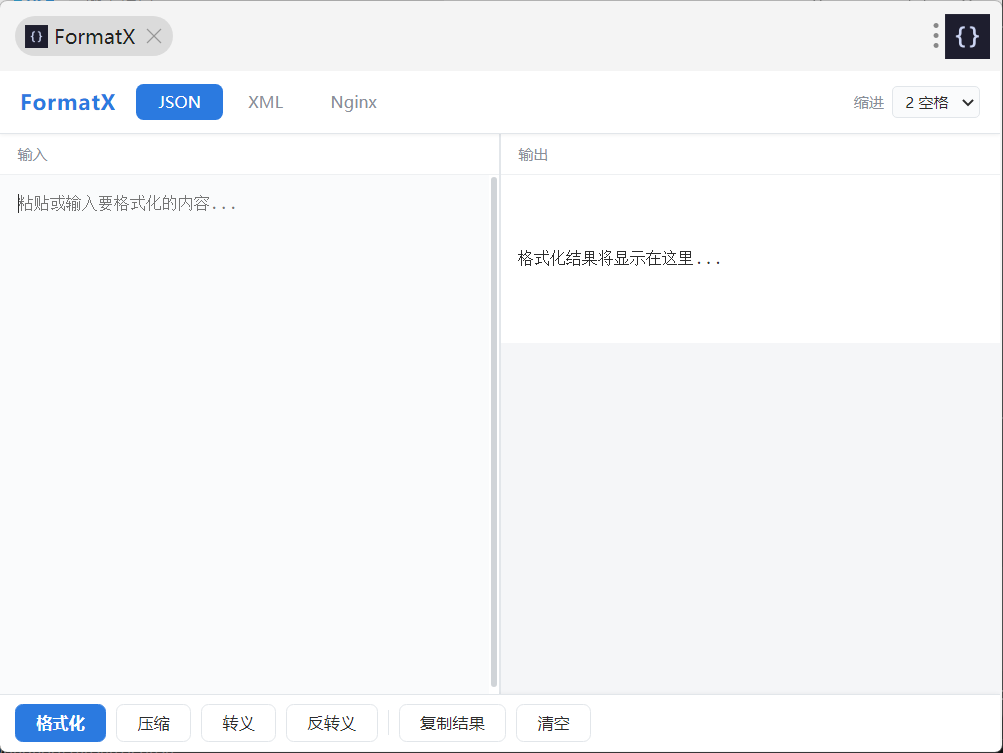Click the 复制结果 copy result button
The height and width of the screenshot is (753, 1003).
452,723
